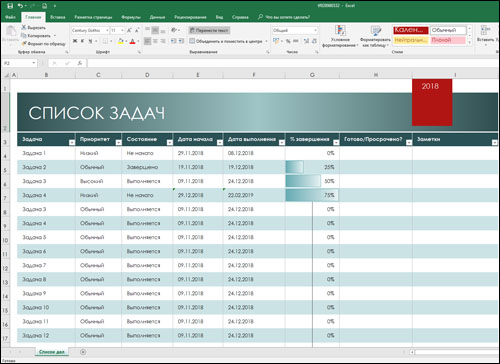This screenshot has height=364, width=500.
Task: Click the 22.02.2019 date cell
Action: click(254, 195)
